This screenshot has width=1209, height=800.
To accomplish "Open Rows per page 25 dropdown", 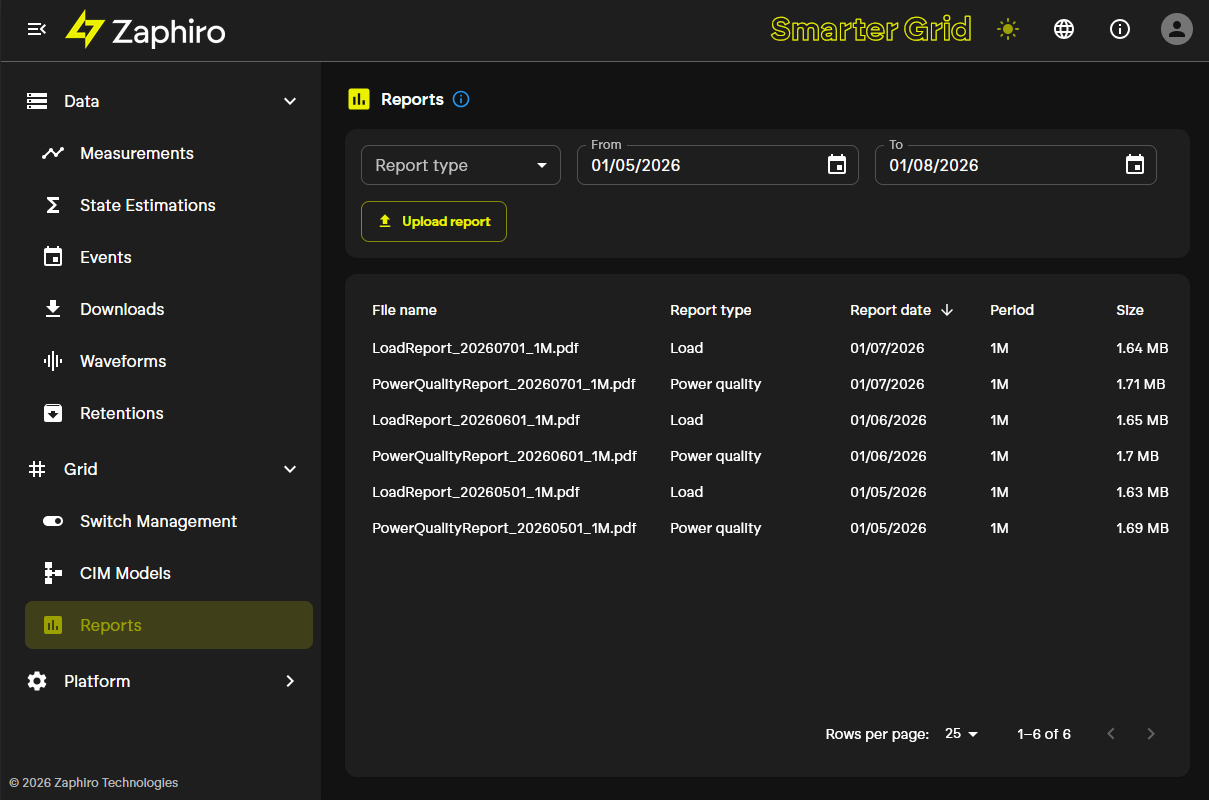I will pyautogui.click(x=961, y=734).
